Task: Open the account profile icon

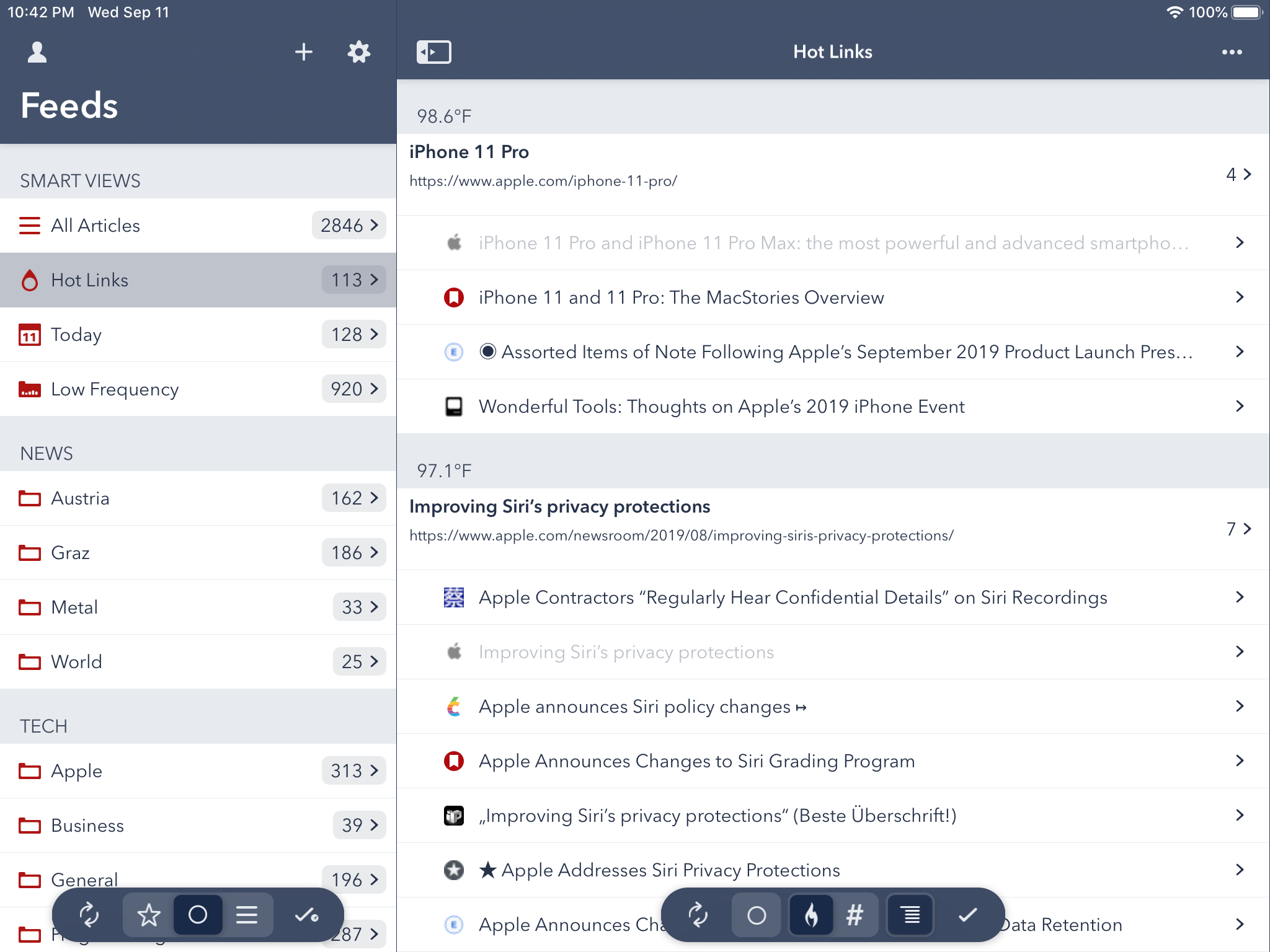Action: [37, 52]
